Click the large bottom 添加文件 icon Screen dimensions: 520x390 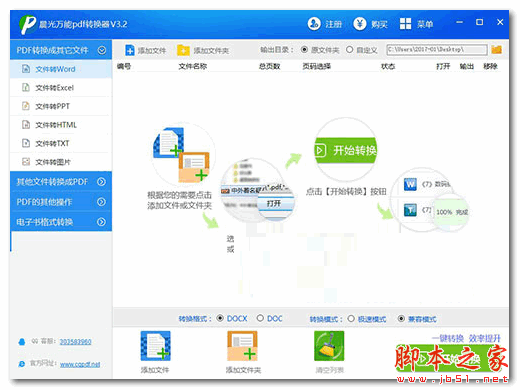click(x=155, y=346)
